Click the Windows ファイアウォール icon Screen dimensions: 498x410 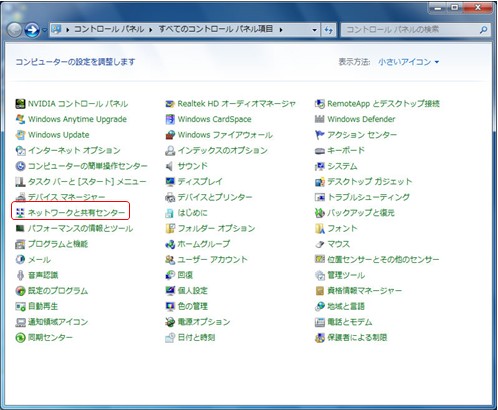pyautogui.click(x=170, y=135)
